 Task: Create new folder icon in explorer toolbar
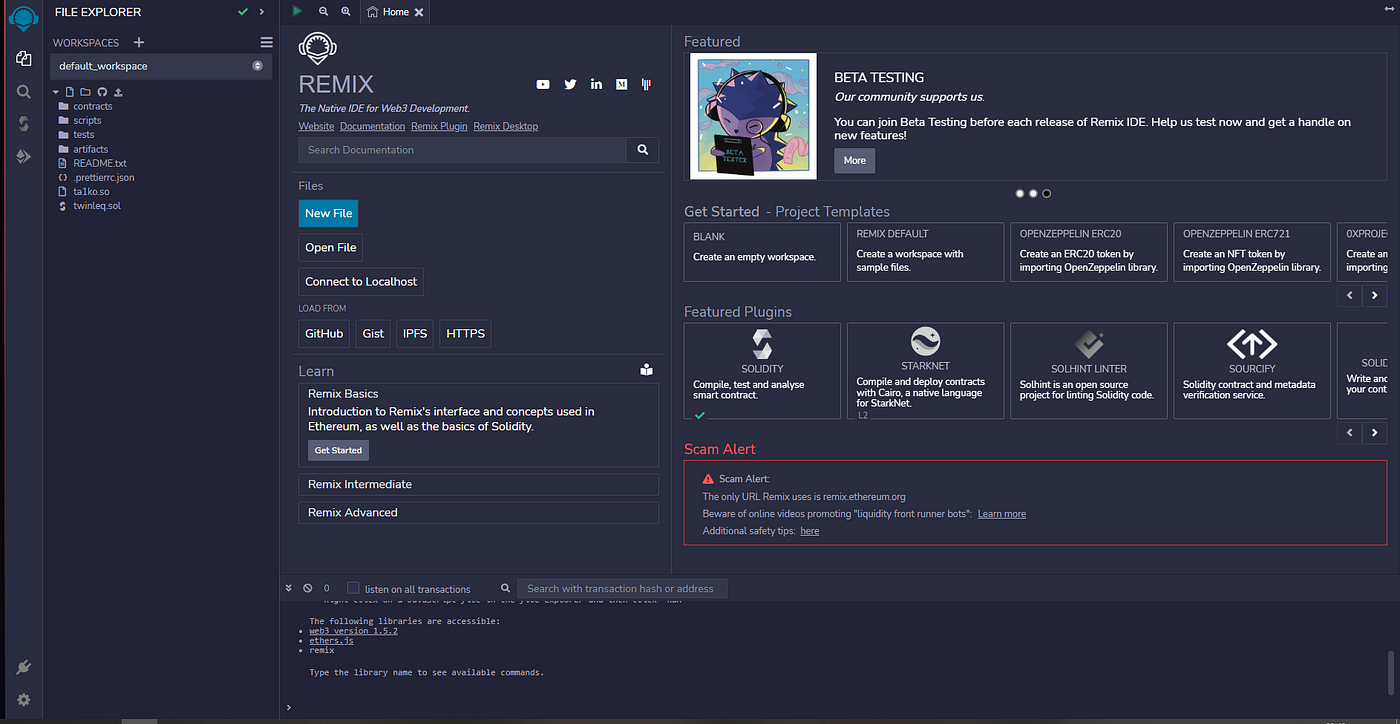(x=85, y=91)
